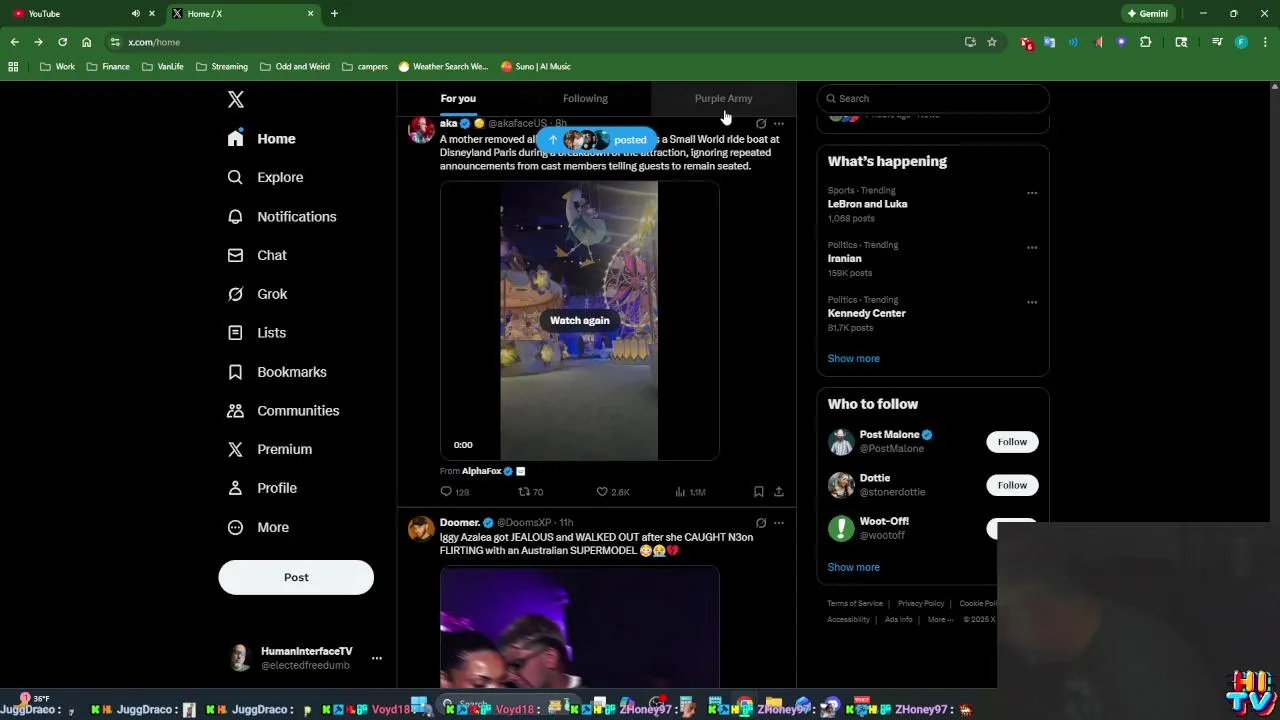The image size is (1280, 720).
Task: Reply to the aka Disneyland post
Action: point(455,492)
